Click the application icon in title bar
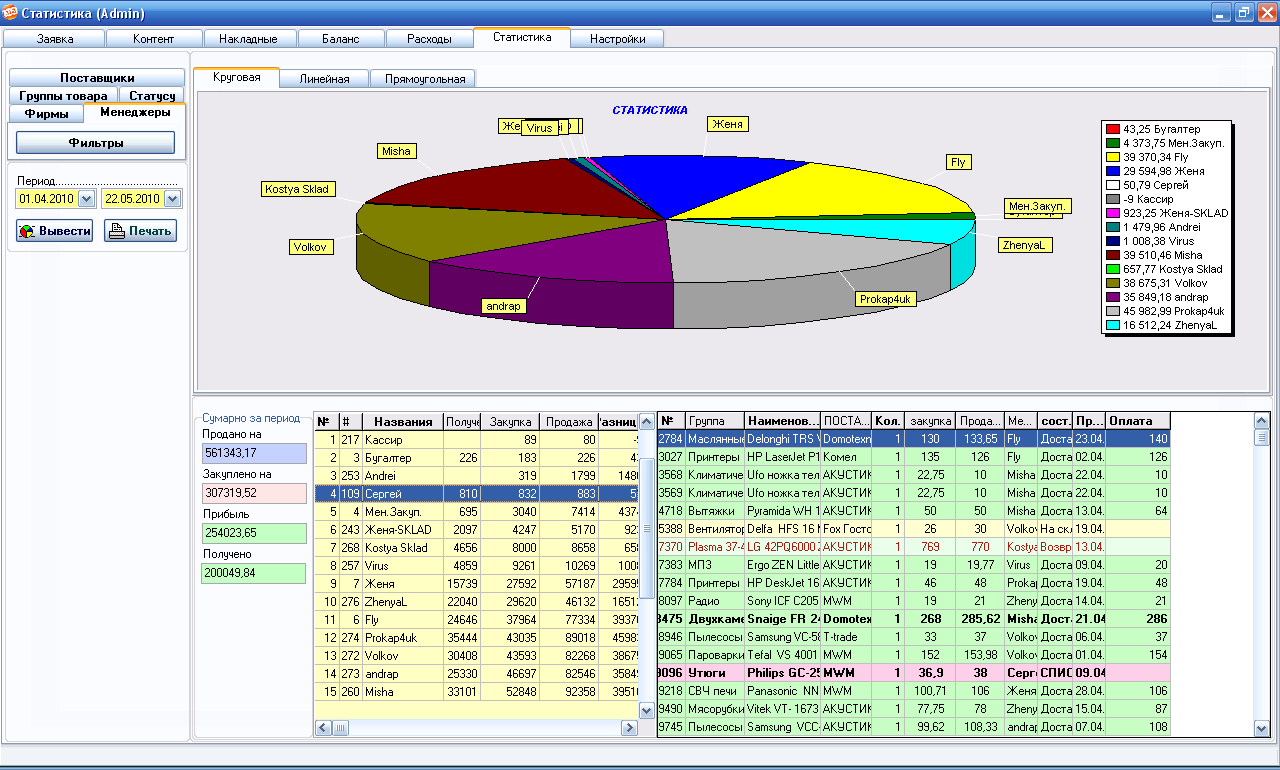The image size is (1280, 770). point(10,13)
